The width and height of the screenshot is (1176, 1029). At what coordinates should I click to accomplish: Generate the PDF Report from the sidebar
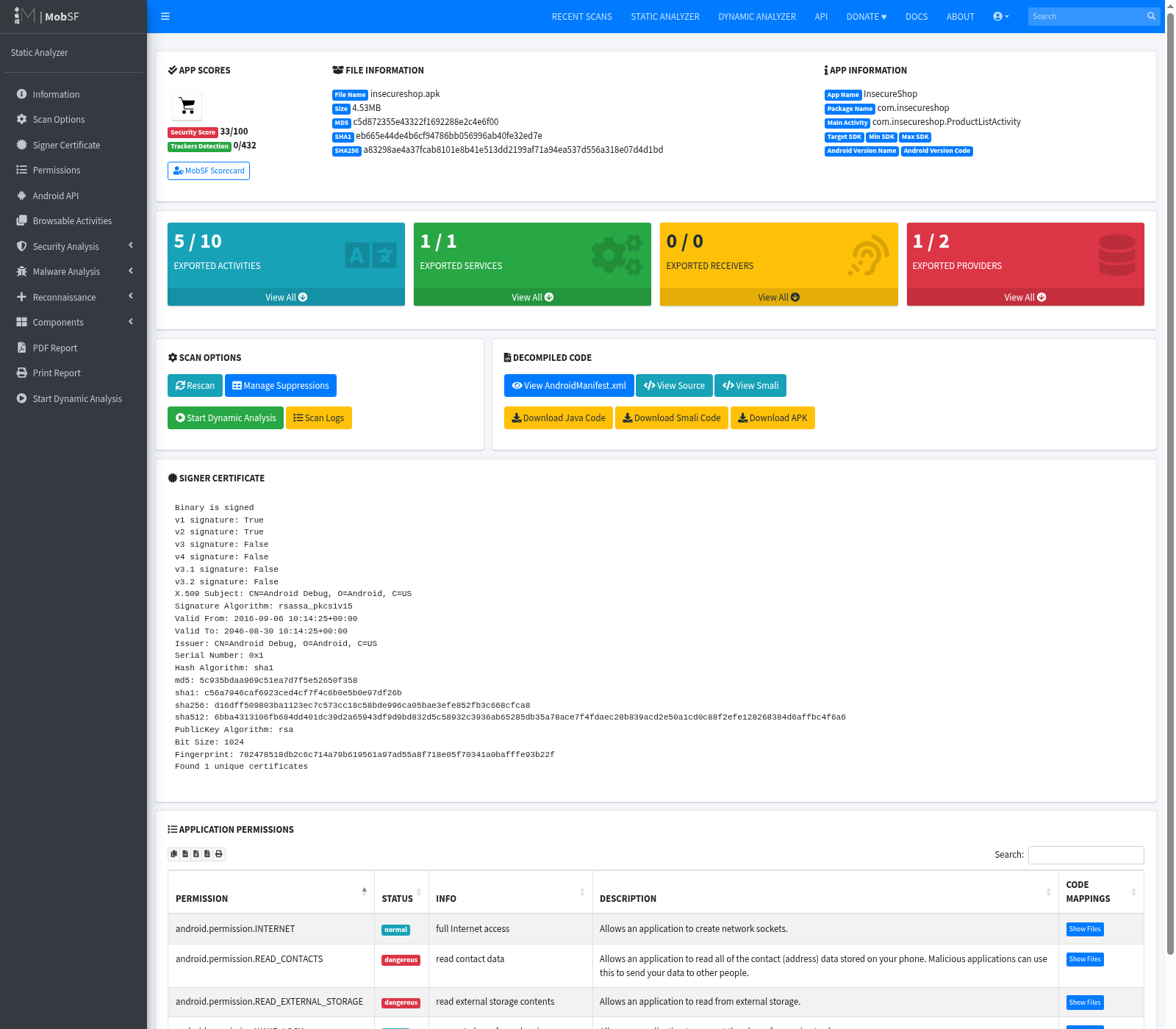pyautogui.click(x=73, y=348)
